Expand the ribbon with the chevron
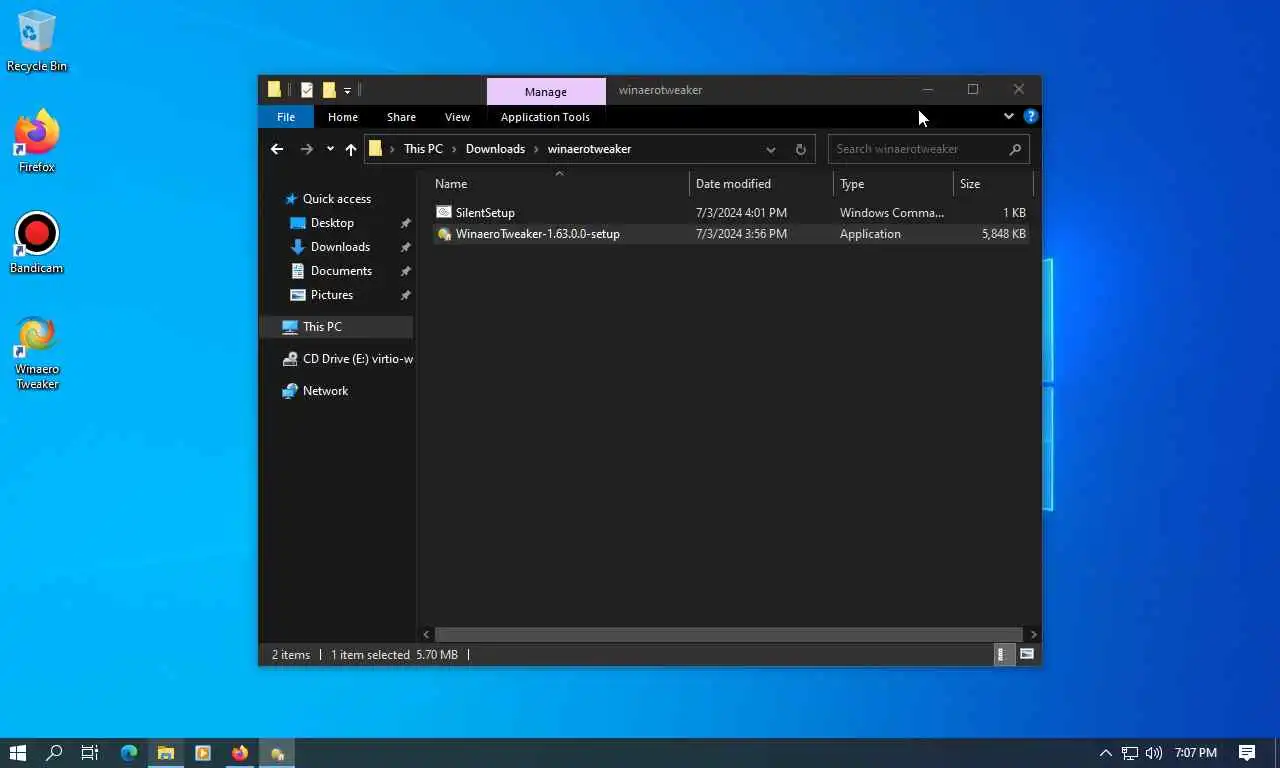 [1008, 116]
